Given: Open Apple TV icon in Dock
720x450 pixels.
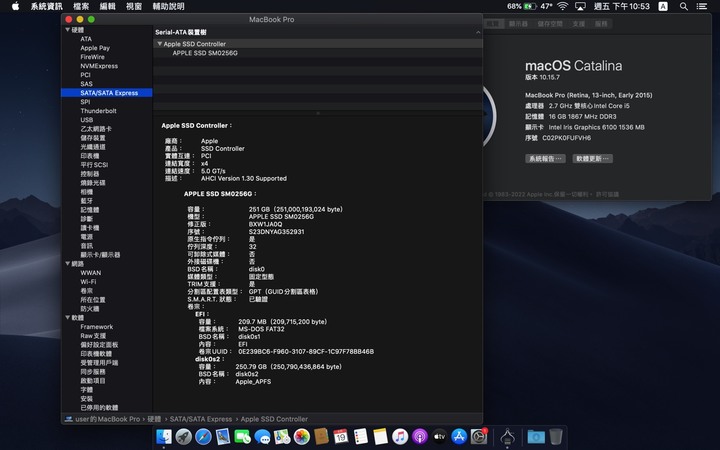Looking at the screenshot, I should tap(439, 436).
